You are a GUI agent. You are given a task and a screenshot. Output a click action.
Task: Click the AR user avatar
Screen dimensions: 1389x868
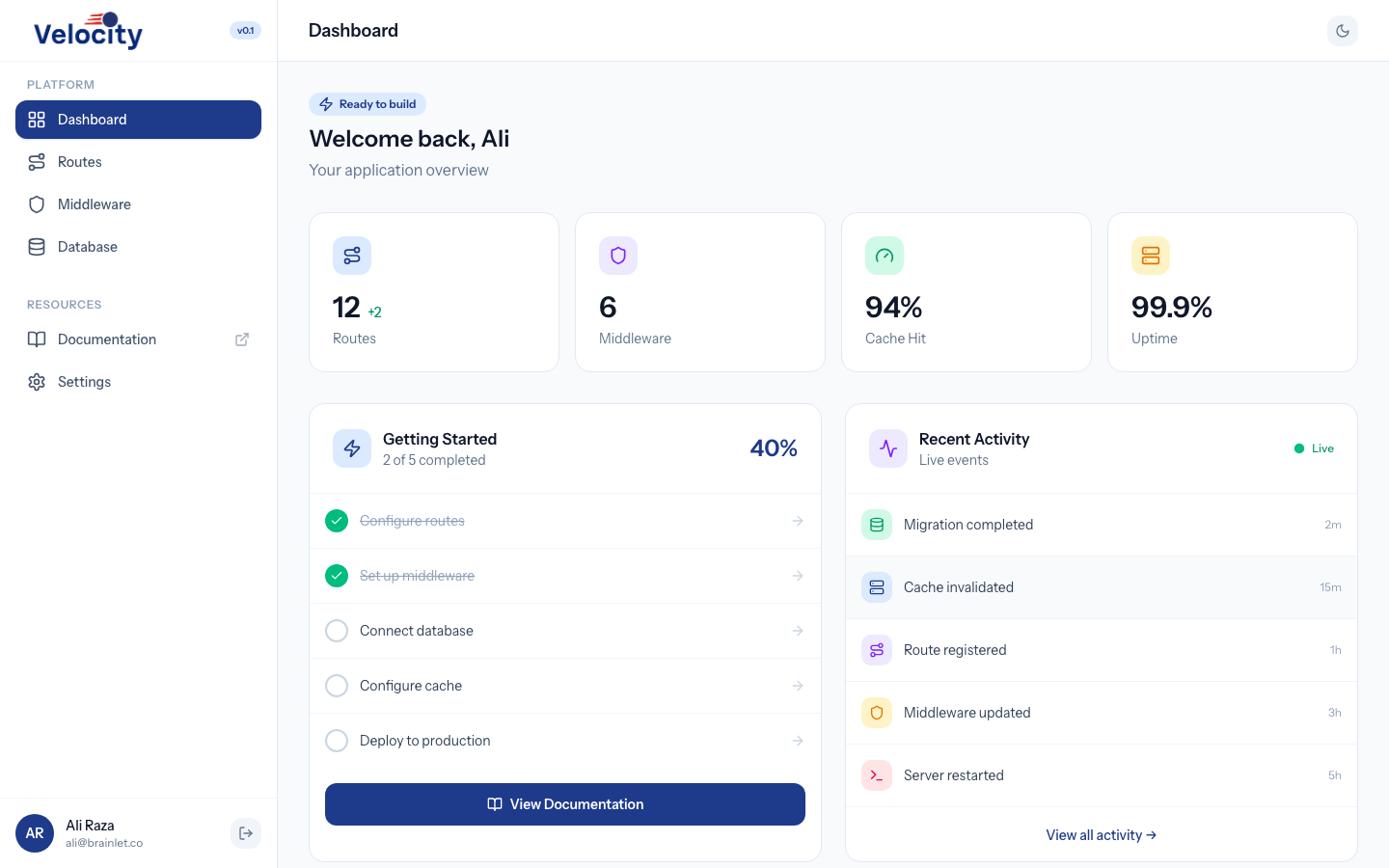click(35, 832)
